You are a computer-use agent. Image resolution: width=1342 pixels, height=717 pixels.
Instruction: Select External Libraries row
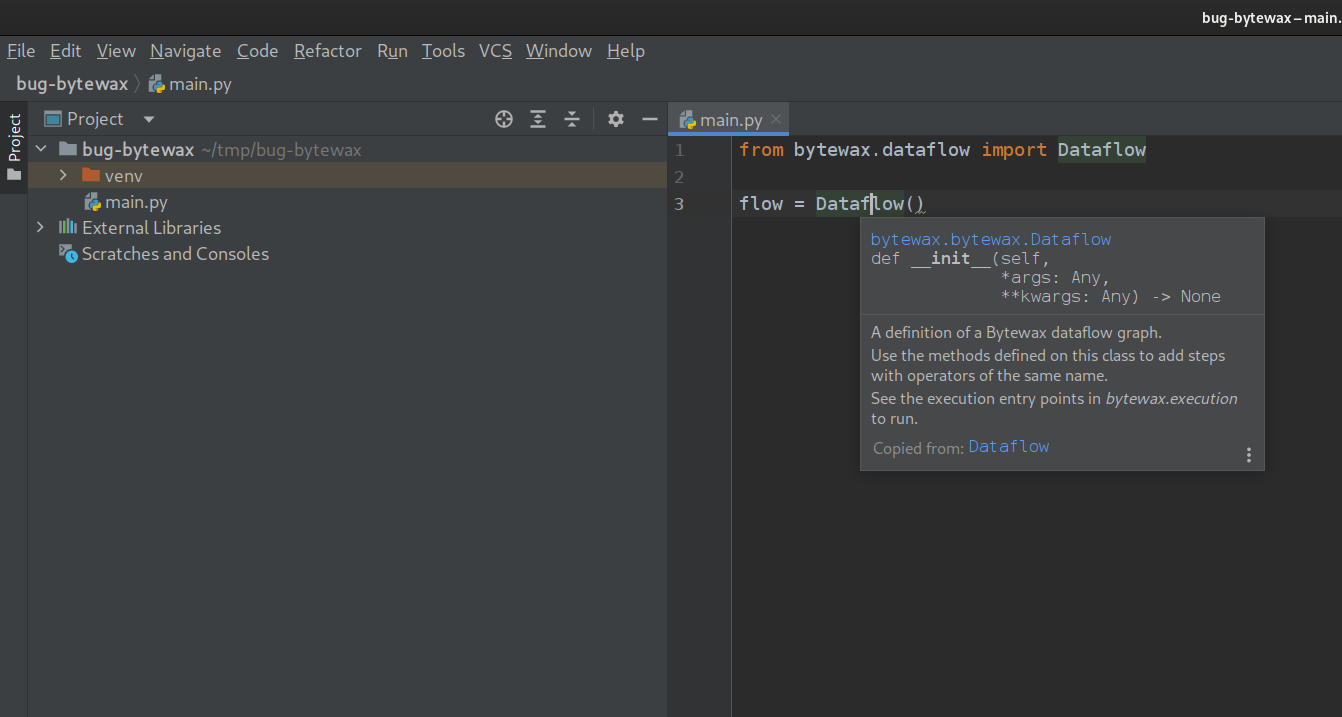(347, 228)
